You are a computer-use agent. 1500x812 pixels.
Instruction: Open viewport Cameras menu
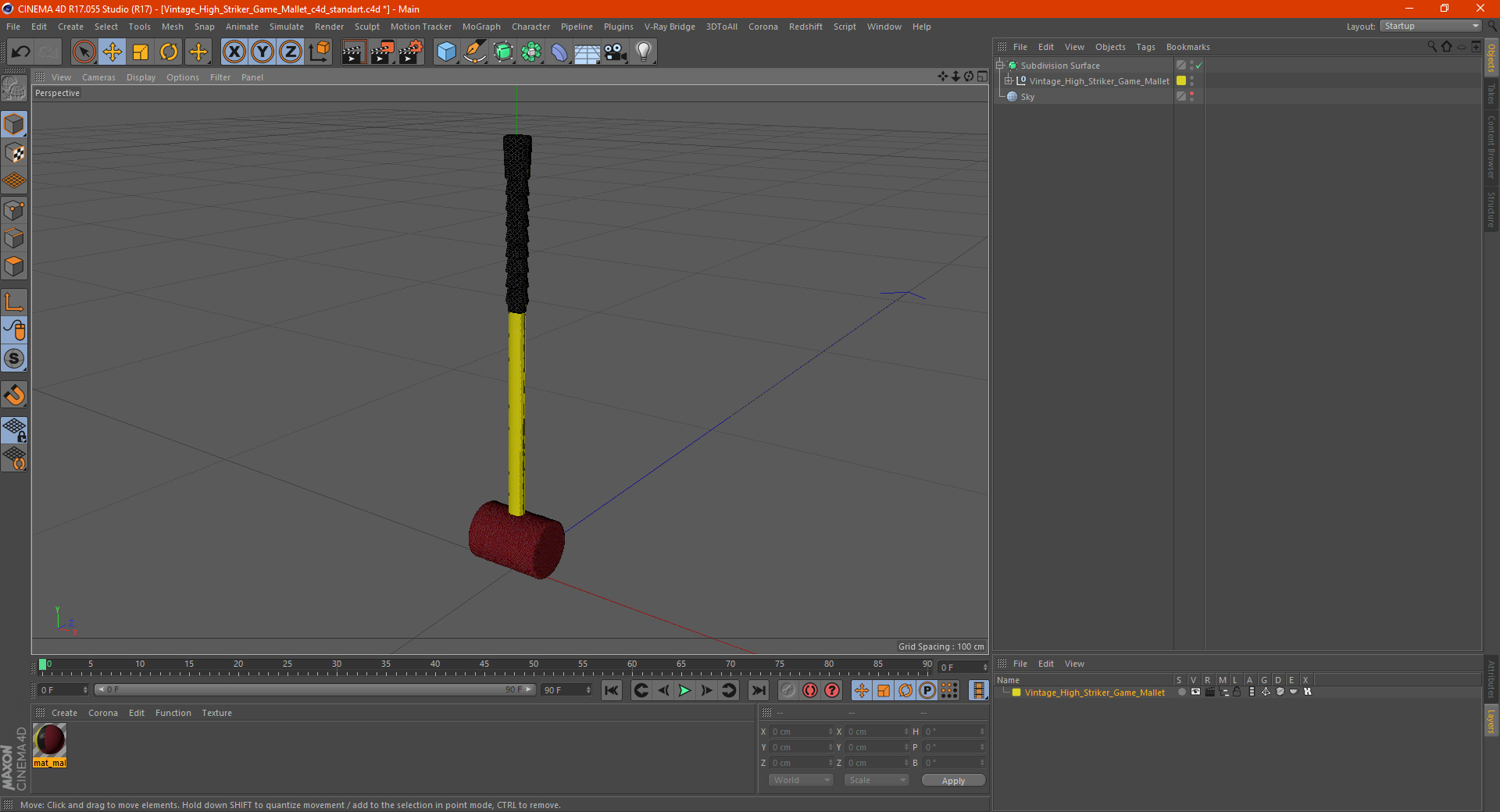pos(98,77)
